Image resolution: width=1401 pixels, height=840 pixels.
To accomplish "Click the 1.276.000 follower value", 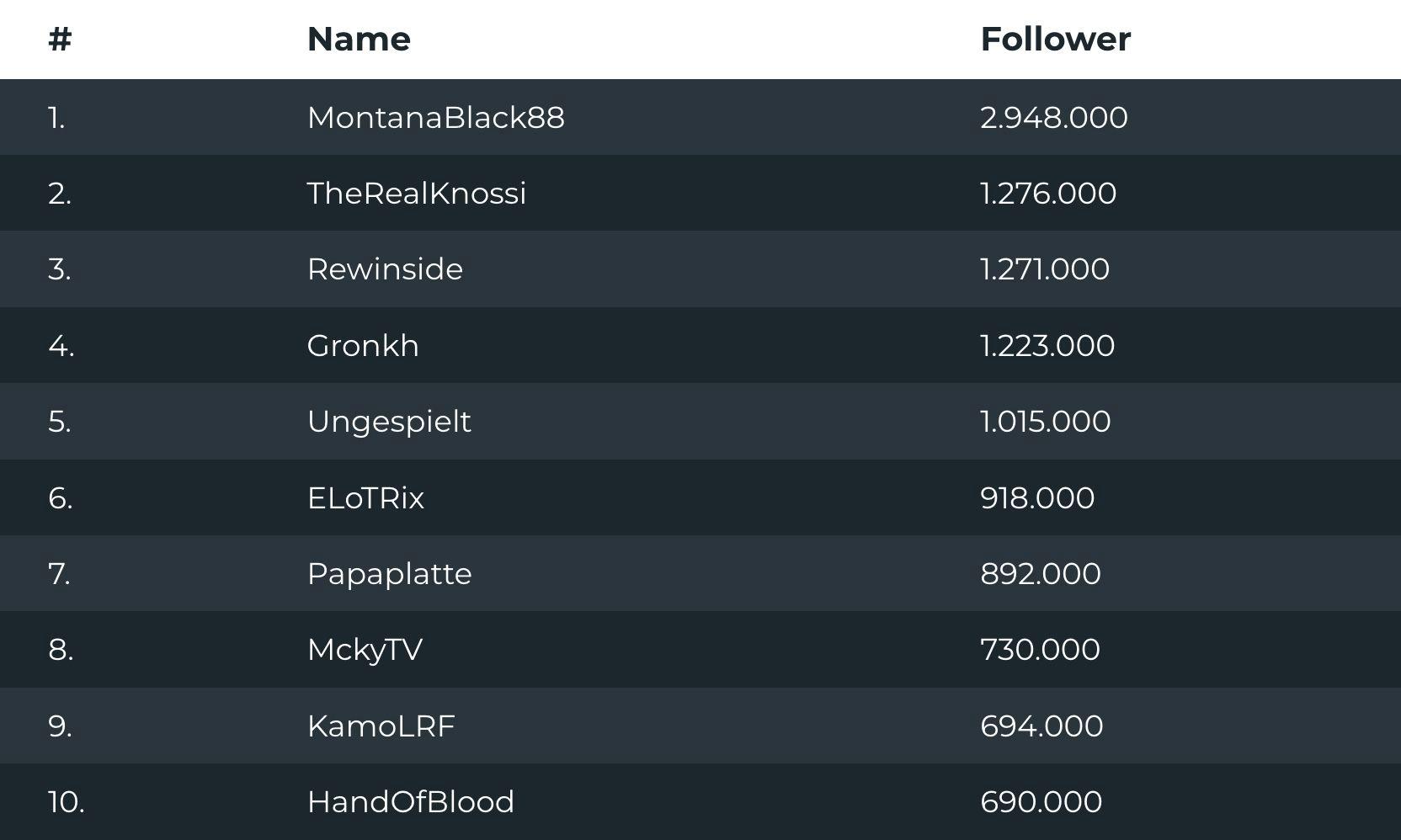I will 1048,194.
